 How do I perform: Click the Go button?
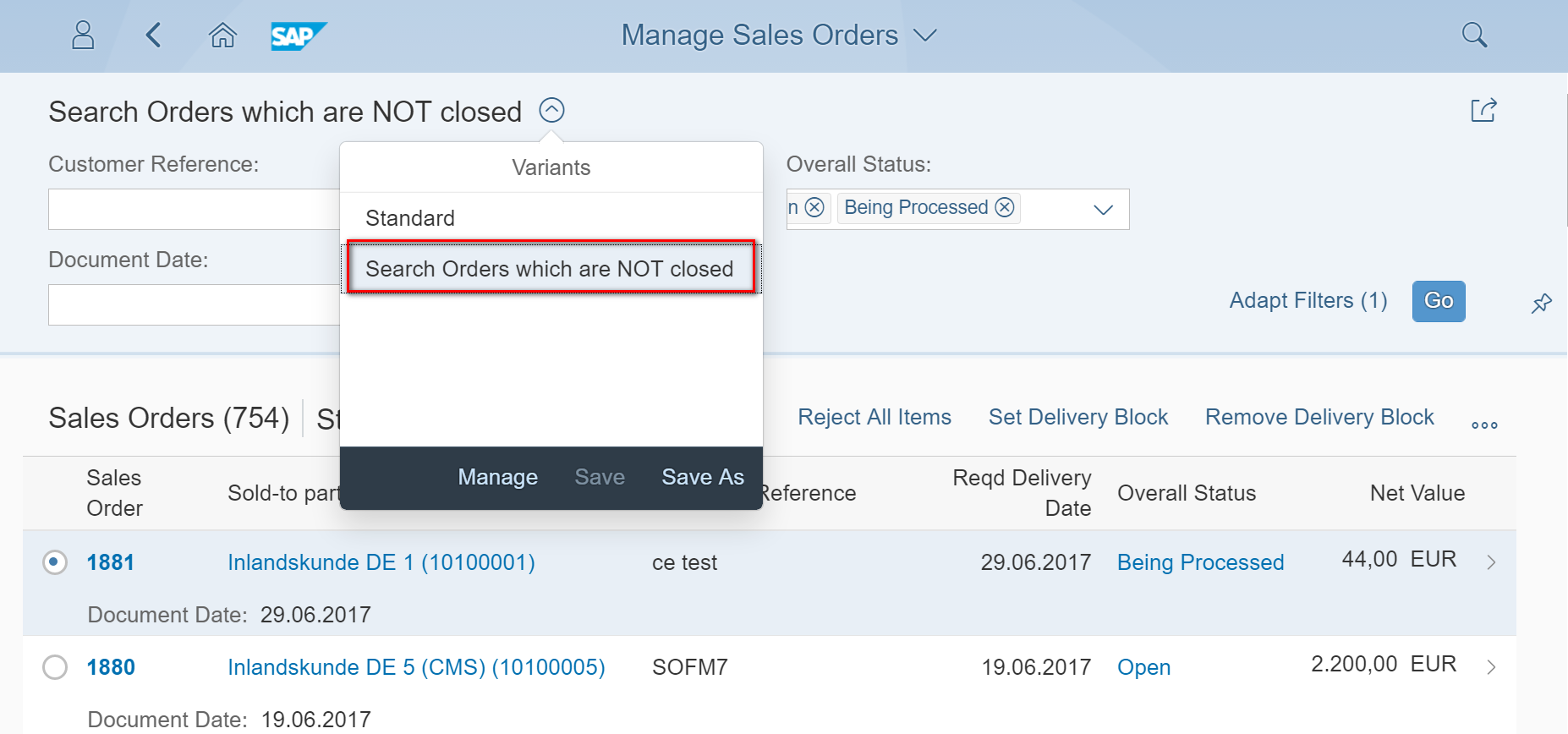pyautogui.click(x=1439, y=301)
